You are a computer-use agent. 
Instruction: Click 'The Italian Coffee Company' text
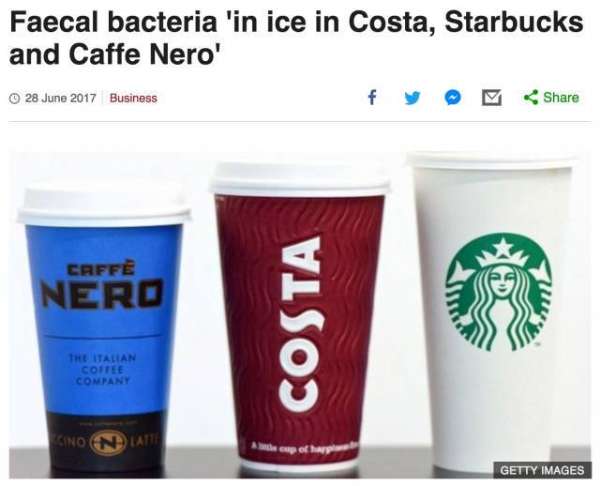(102, 370)
